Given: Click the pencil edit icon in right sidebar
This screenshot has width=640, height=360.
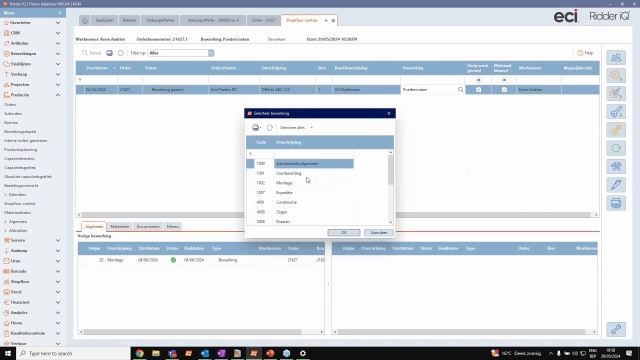Looking at the screenshot, I should [616, 185].
